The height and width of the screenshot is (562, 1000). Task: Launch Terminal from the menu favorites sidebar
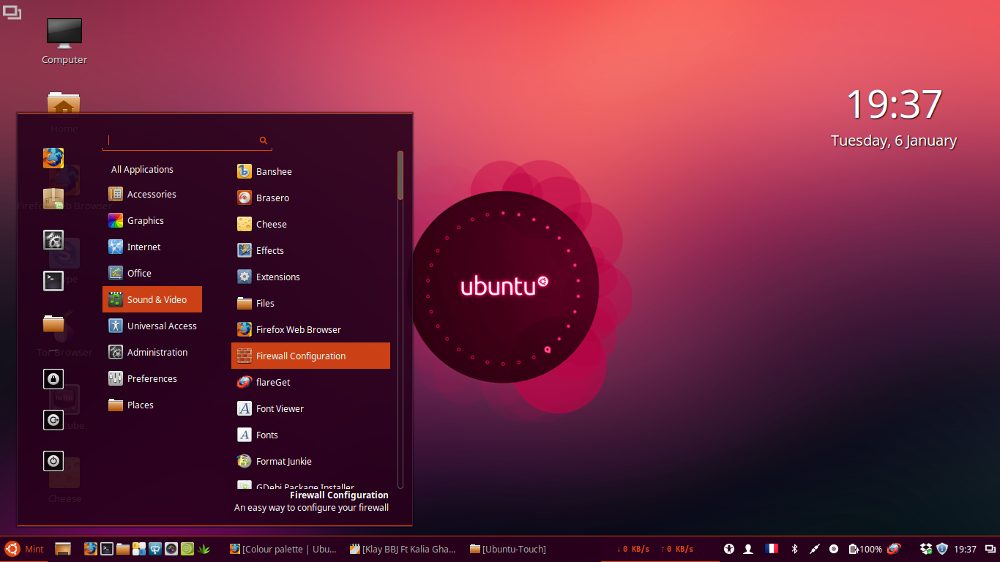(x=54, y=281)
